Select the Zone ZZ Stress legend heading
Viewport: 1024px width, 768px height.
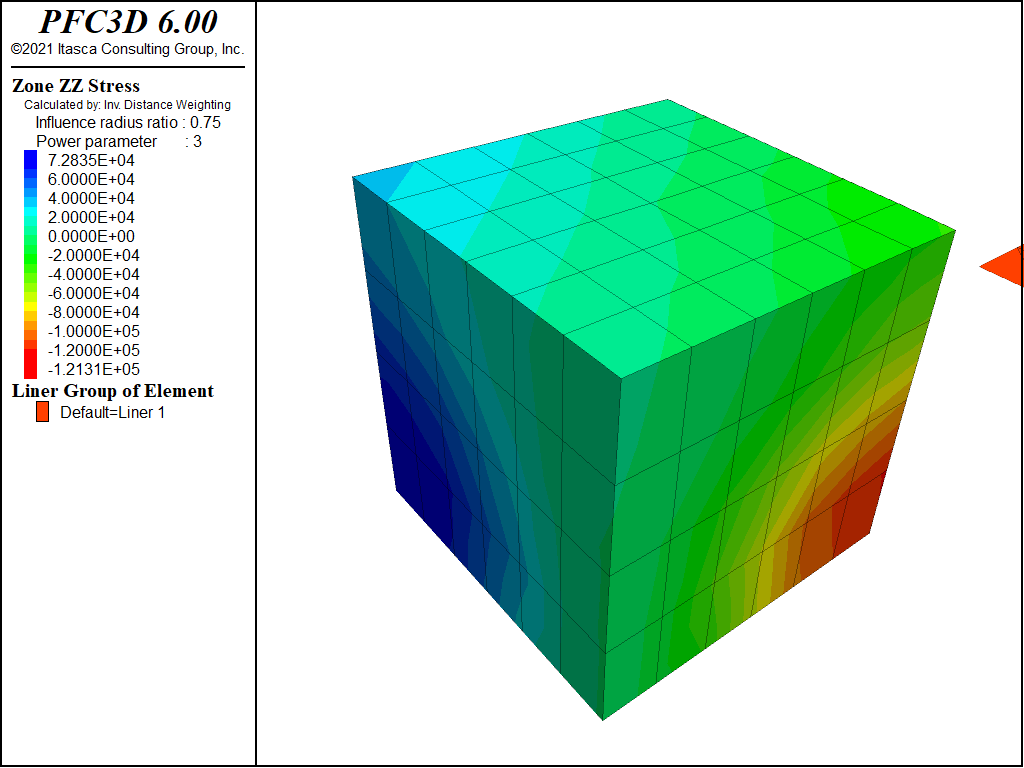(x=76, y=86)
